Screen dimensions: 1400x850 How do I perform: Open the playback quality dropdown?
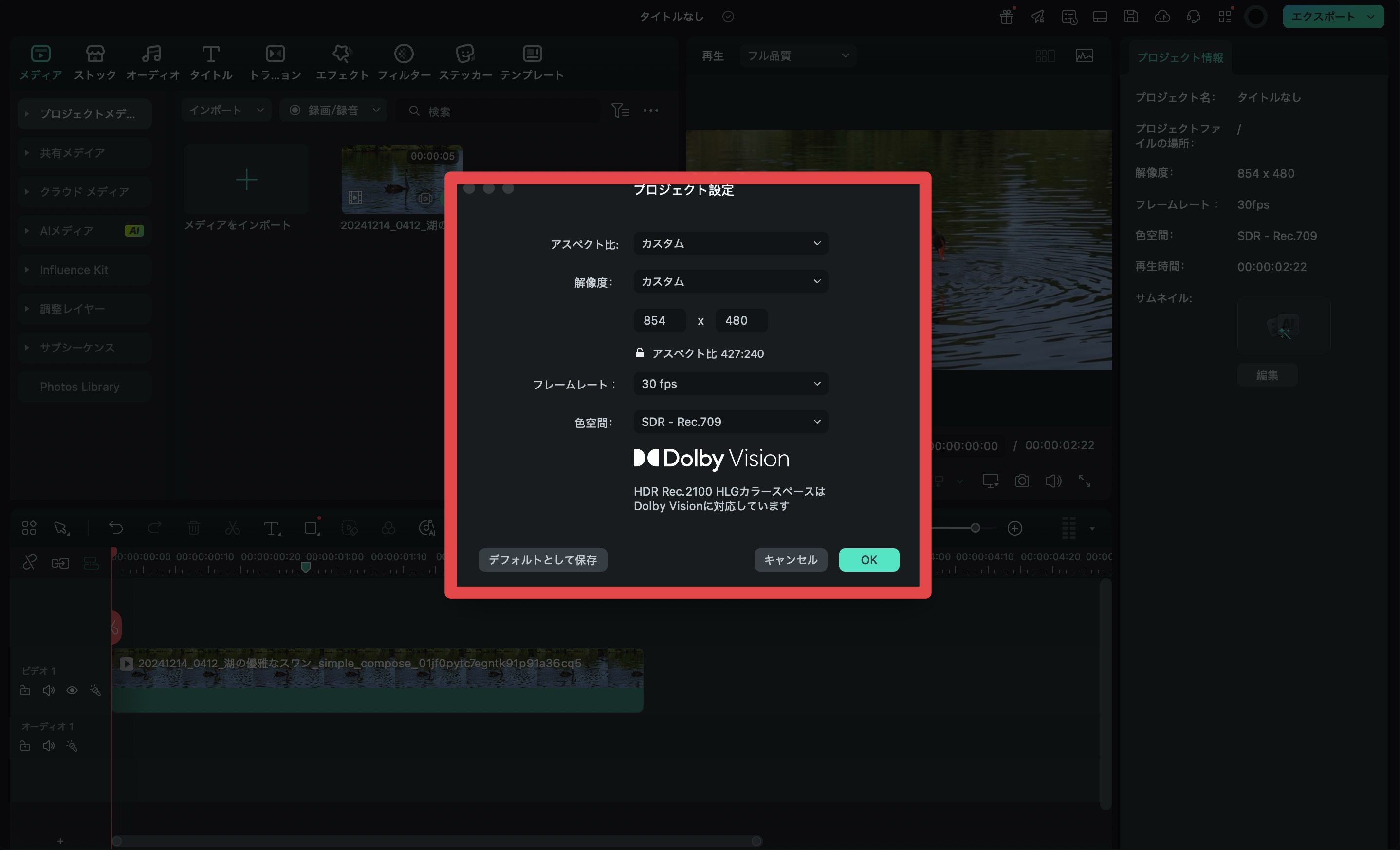[798, 55]
